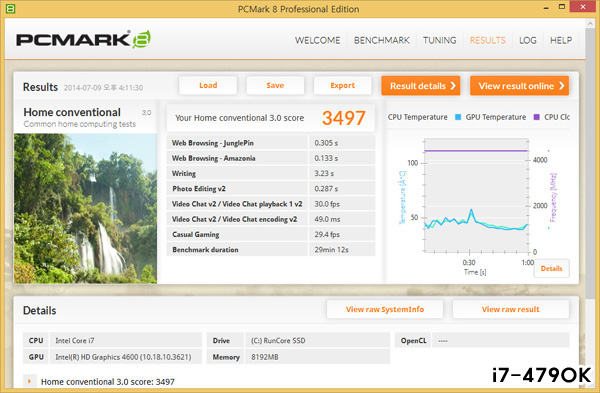Save the benchmark result

[275, 85]
